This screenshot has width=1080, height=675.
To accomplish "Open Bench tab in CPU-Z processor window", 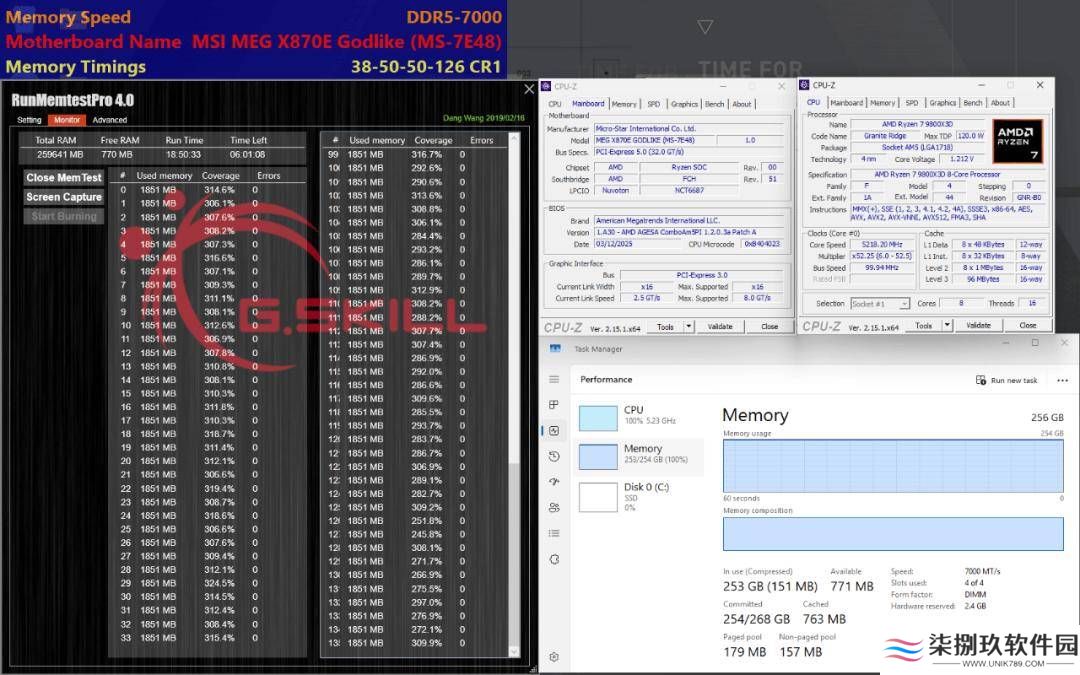I will (973, 103).
